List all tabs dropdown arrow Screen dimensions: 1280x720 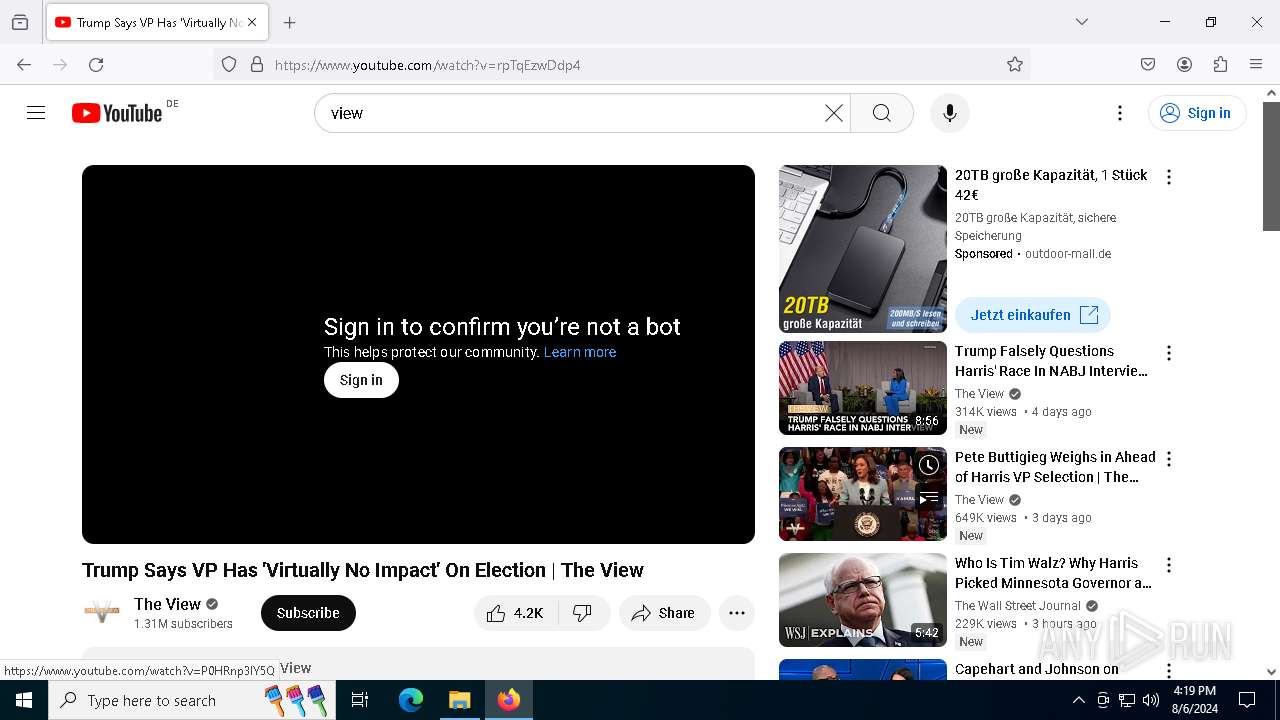1082,22
